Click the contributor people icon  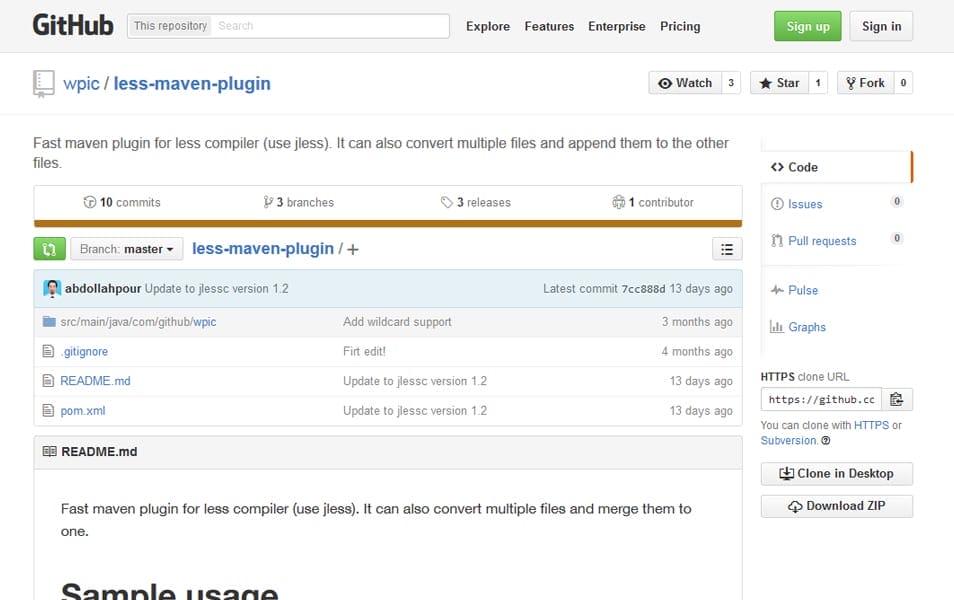click(x=618, y=202)
